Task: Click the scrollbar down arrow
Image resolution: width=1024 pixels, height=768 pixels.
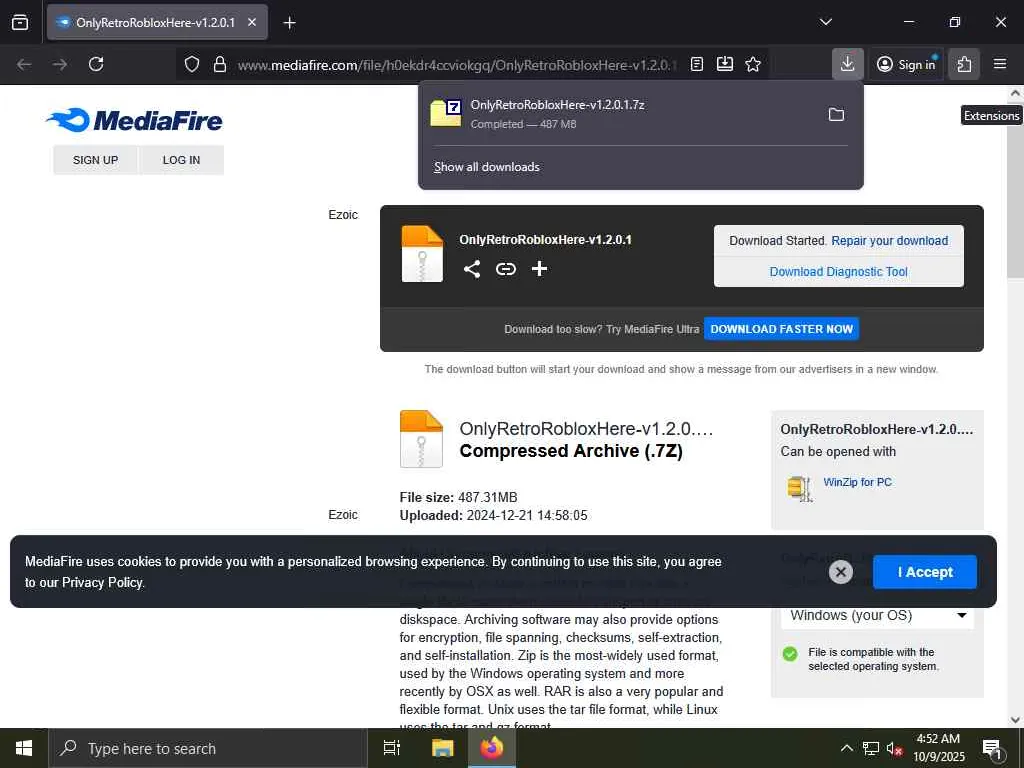Action: [x=1015, y=720]
